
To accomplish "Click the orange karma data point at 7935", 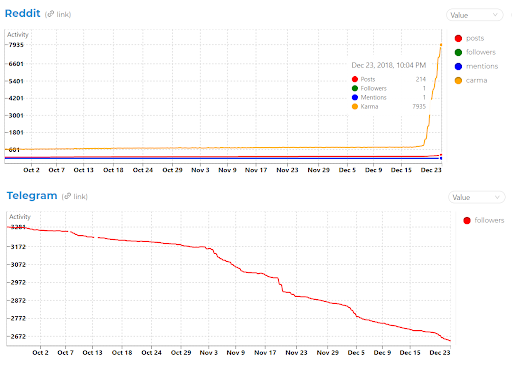I will (x=441, y=45).
